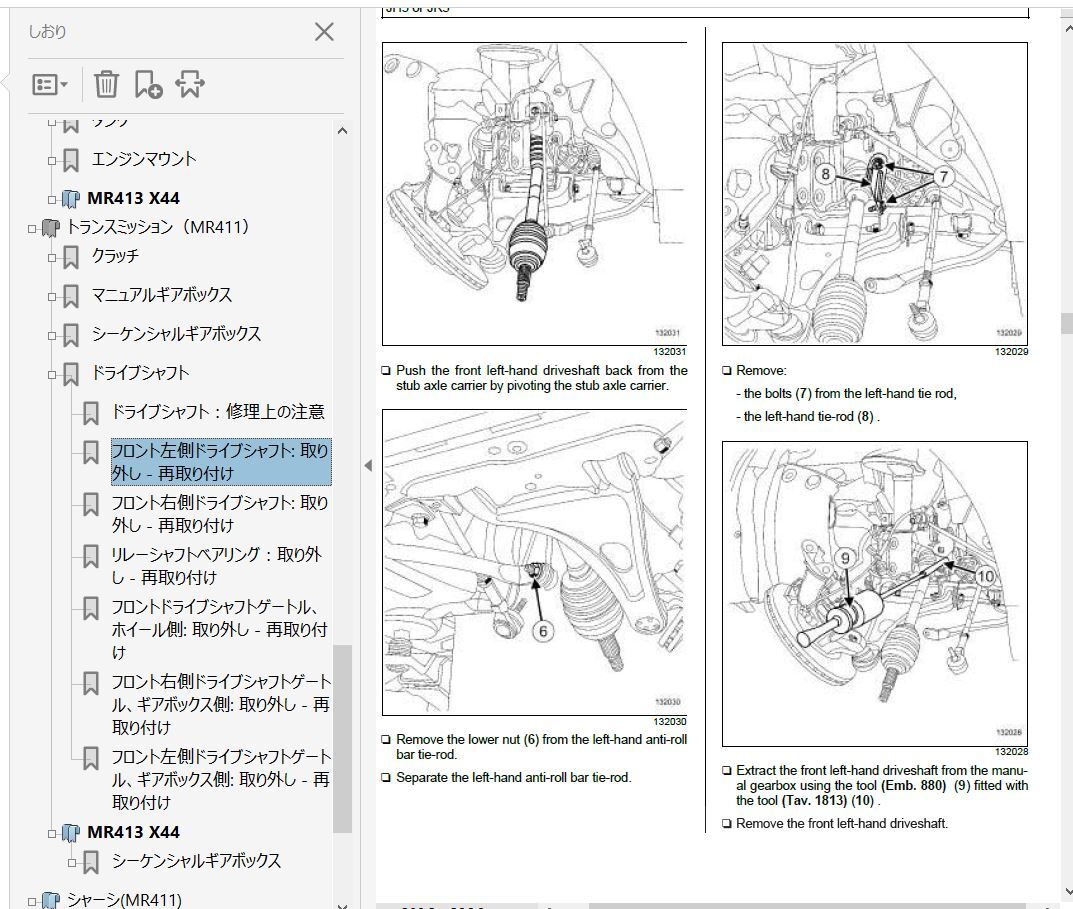Open ドライブシャフト：修理上の注意 bookmark
This screenshot has width=1073, height=909.
click(218, 411)
